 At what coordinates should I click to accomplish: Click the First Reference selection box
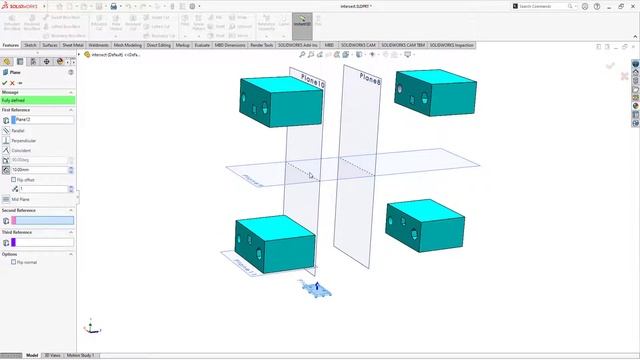(43, 120)
